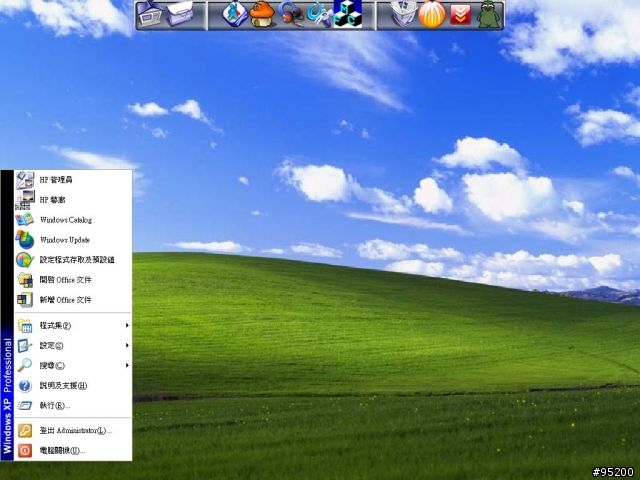Screen dimensions: 640x480
Task: Open HP 管理員 from the start menu
Action: [x=73, y=180]
